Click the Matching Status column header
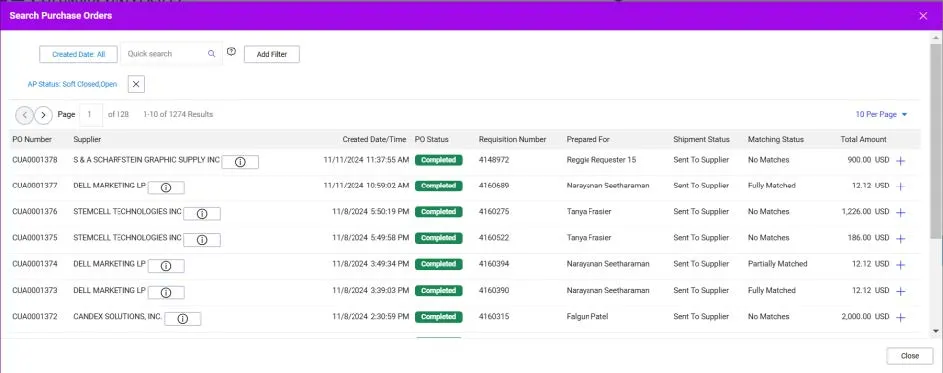The width and height of the screenshot is (943, 373). click(x=776, y=140)
